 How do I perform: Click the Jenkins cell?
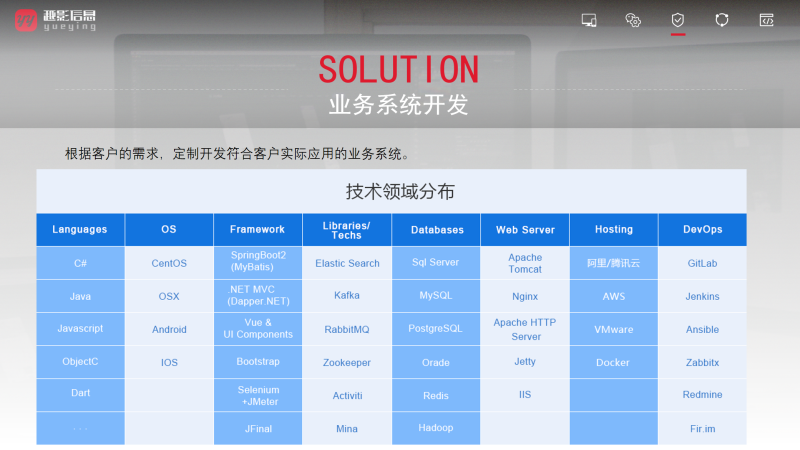point(703,296)
